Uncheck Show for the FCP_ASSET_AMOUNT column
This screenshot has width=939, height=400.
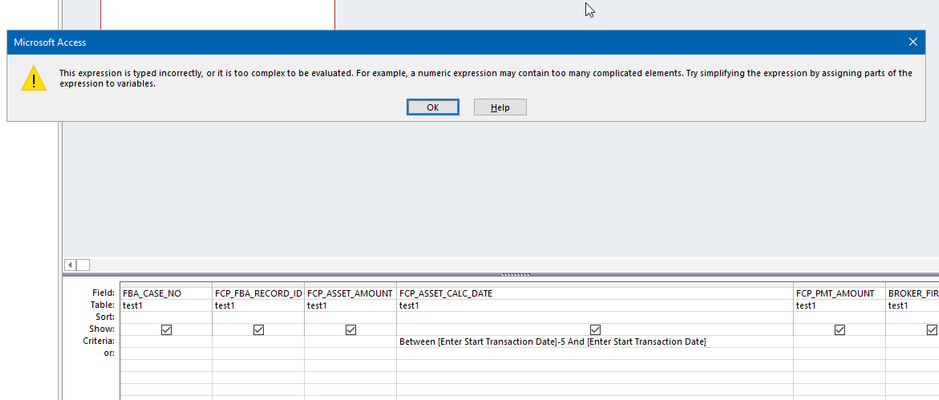point(351,330)
